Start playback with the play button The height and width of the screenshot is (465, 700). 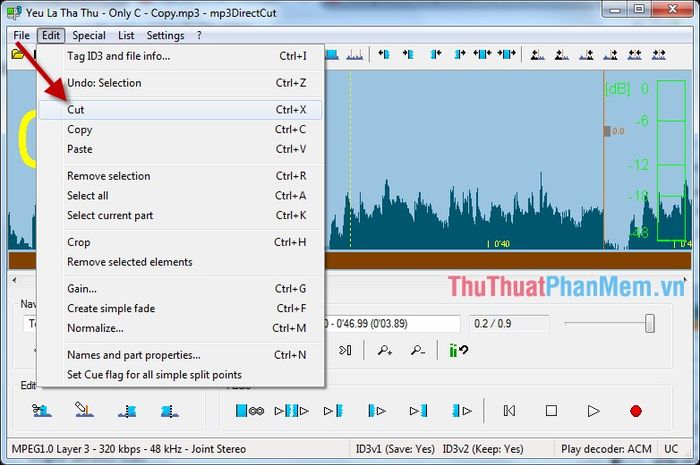pos(593,411)
